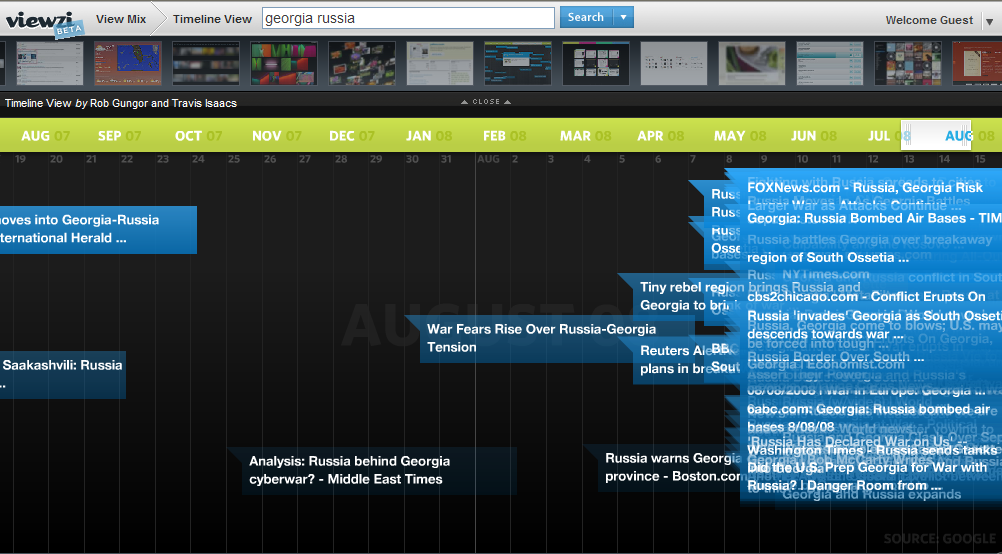Open the Analysis: Russia behind Georgia cyberwar article
Screen dimensions: 1002x554
click(x=349, y=470)
